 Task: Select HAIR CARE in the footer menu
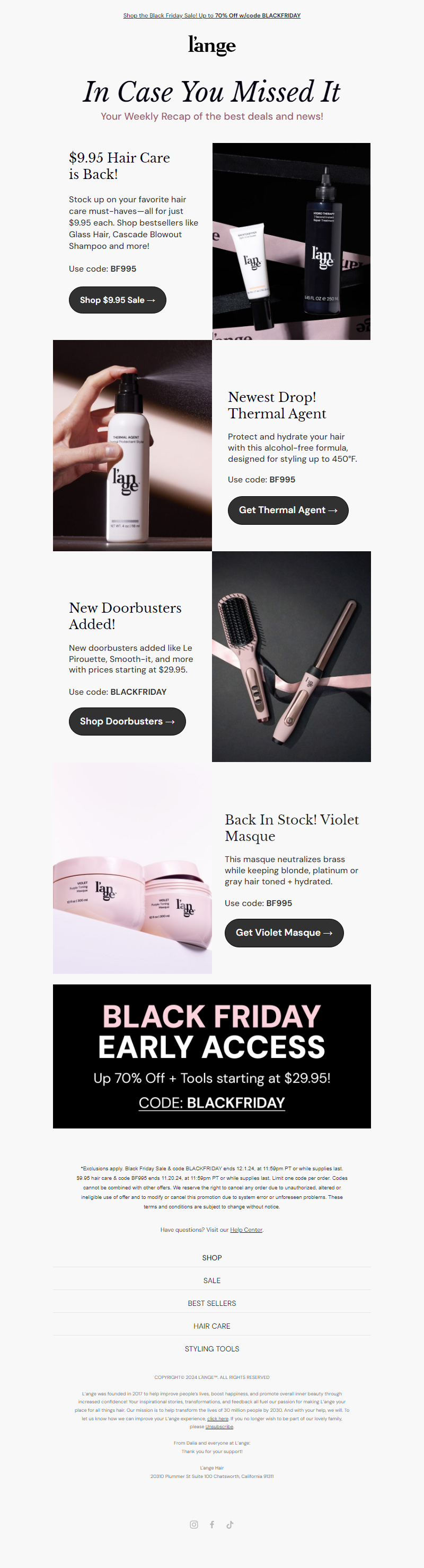click(212, 1326)
